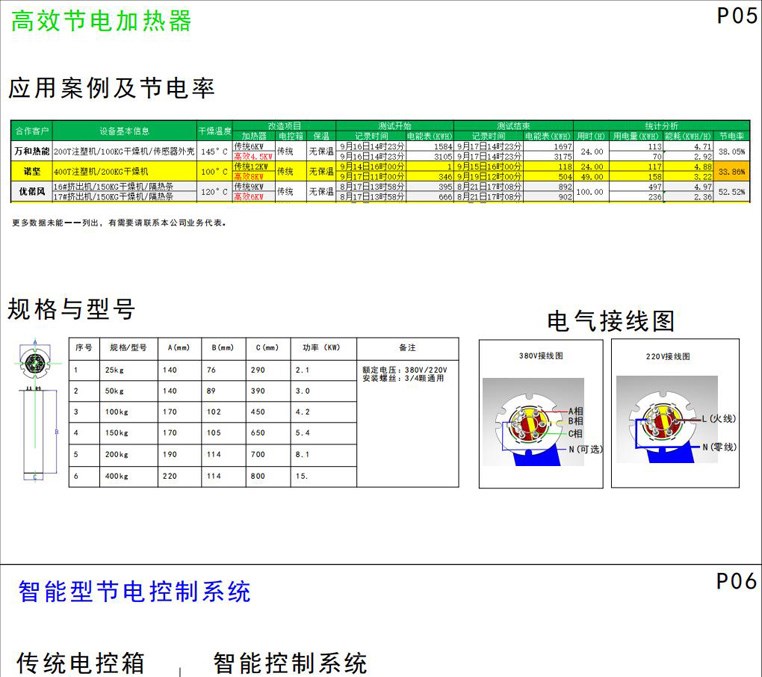Click the 电气接线图 heading
Screen dimensions: 762x677
coord(611,321)
